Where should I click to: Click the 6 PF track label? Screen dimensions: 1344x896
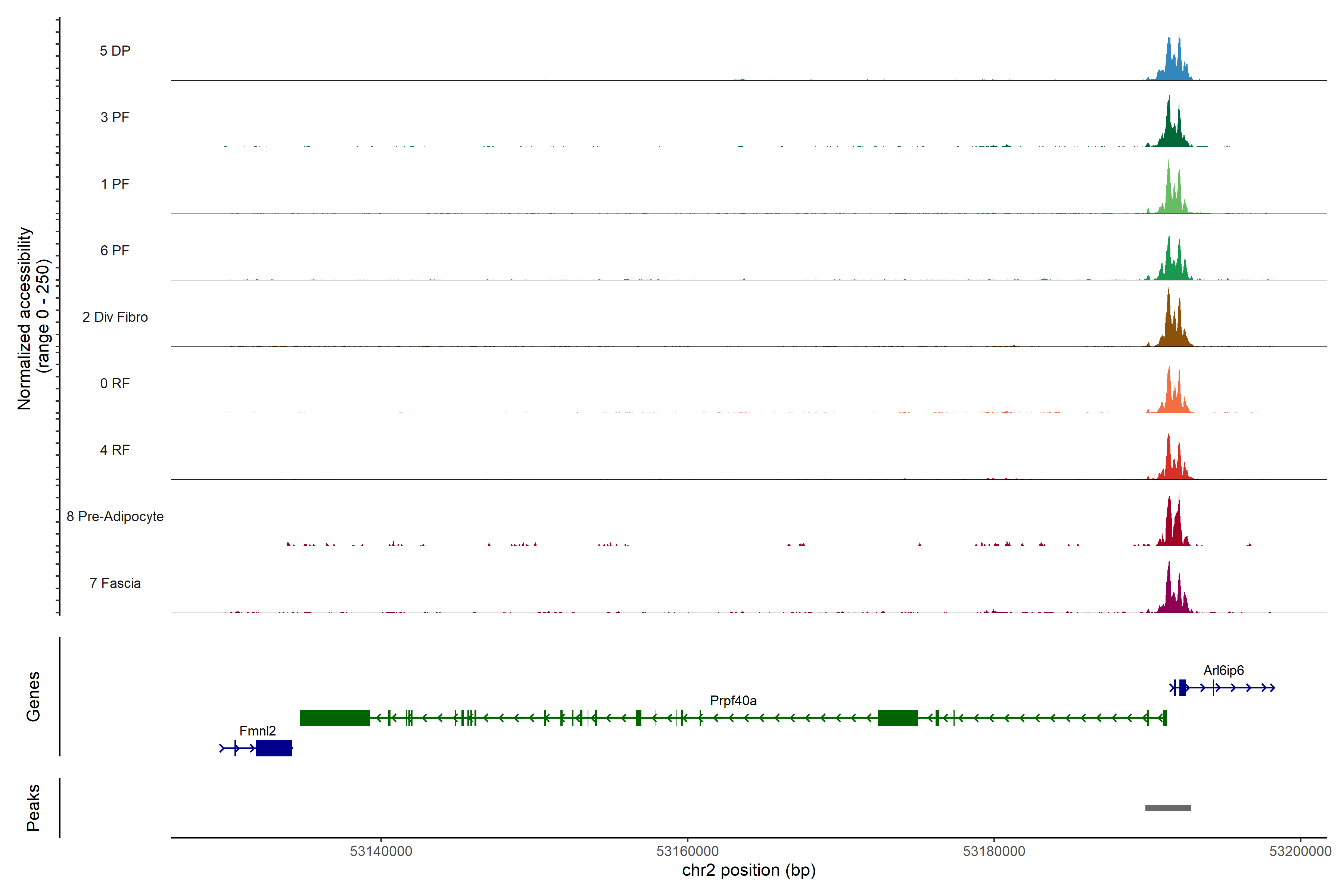click(x=115, y=250)
